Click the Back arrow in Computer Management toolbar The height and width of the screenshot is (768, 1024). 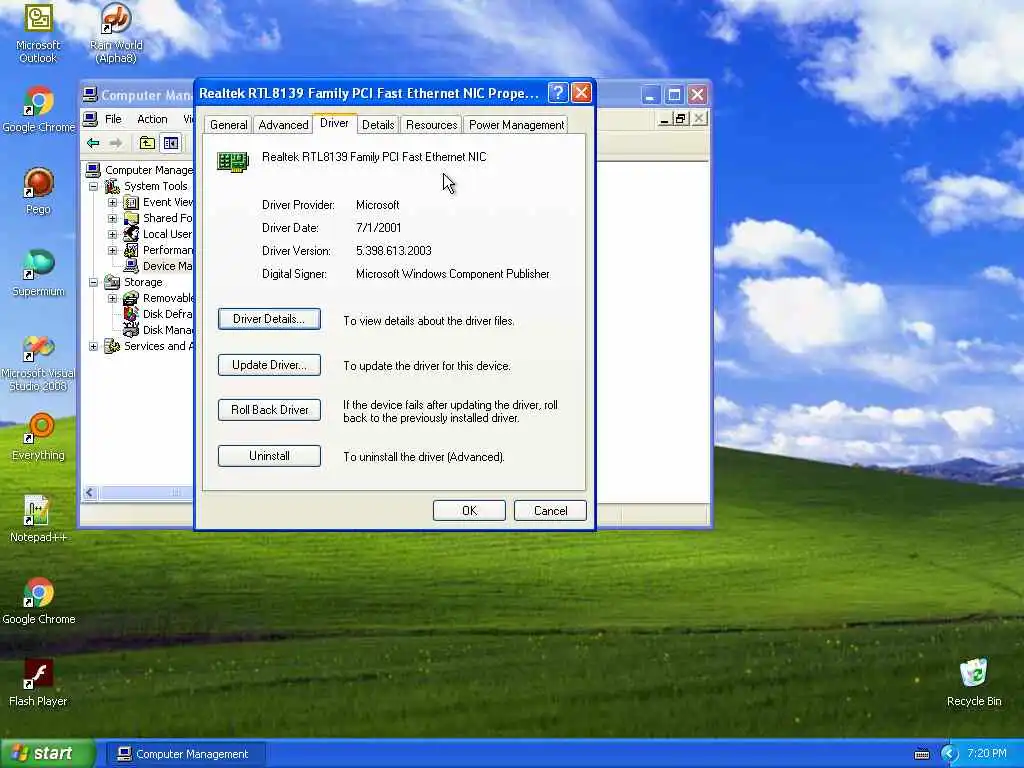pyautogui.click(x=93, y=143)
